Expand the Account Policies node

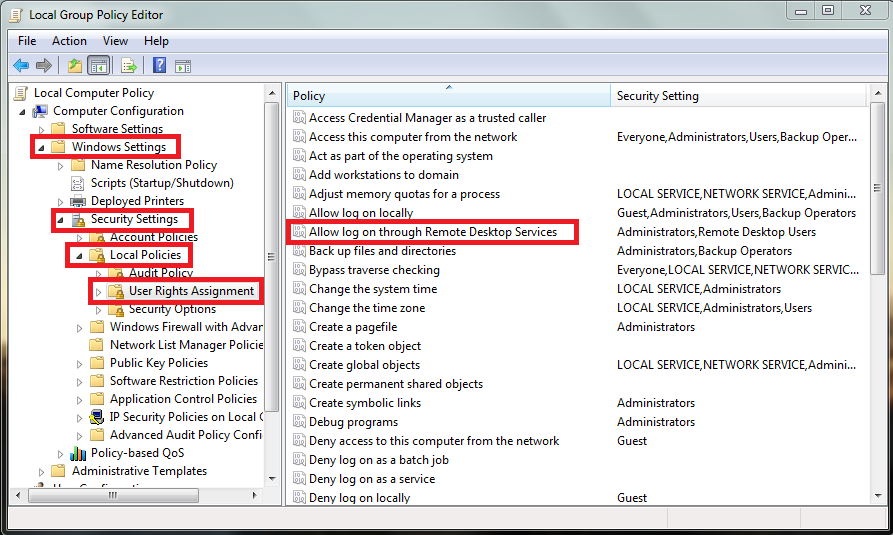pos(80,237)
